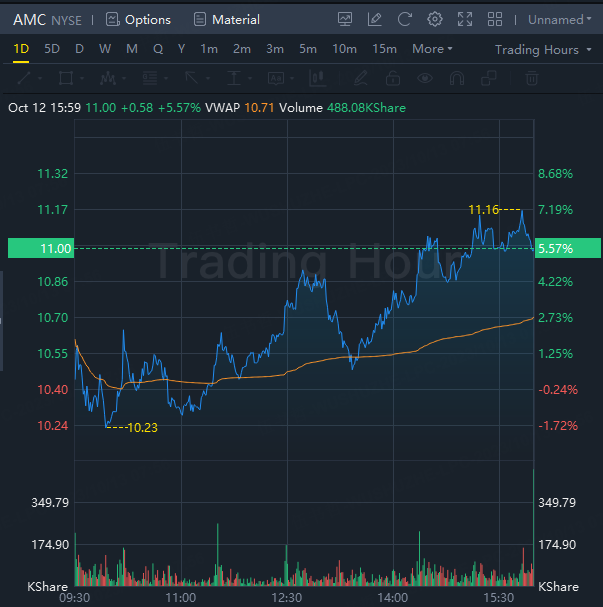This screenshot has height=607, width=603.
Task: Click the 11.00 current price label
Action: (x=36, y=248)
